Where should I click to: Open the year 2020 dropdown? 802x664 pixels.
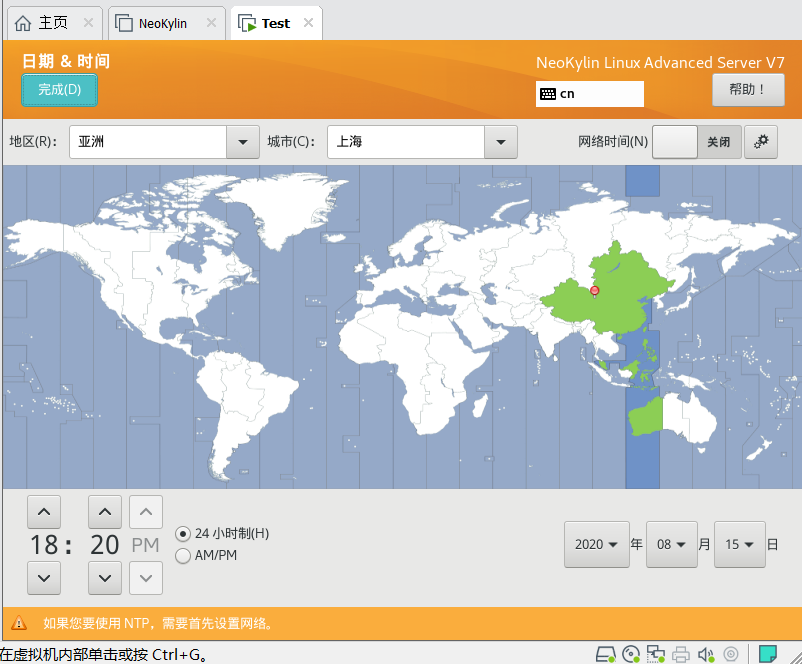pyautogui.click(x=596, y=544)
